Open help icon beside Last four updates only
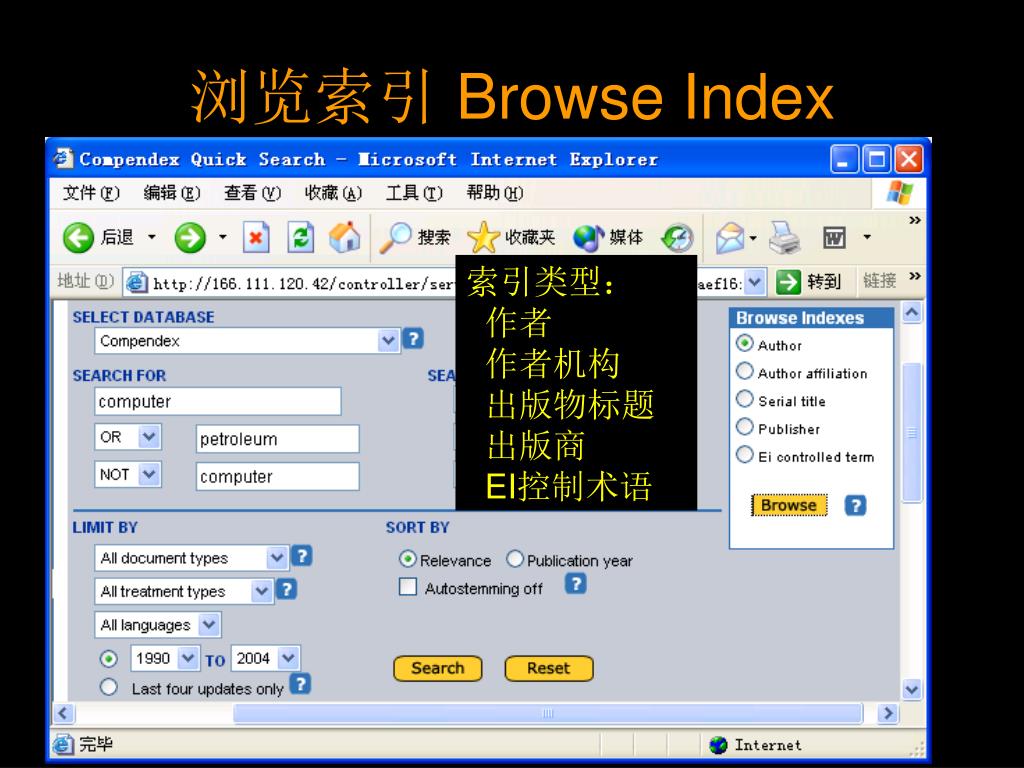Screen dimensions: 1024x768 click(300, 684)
